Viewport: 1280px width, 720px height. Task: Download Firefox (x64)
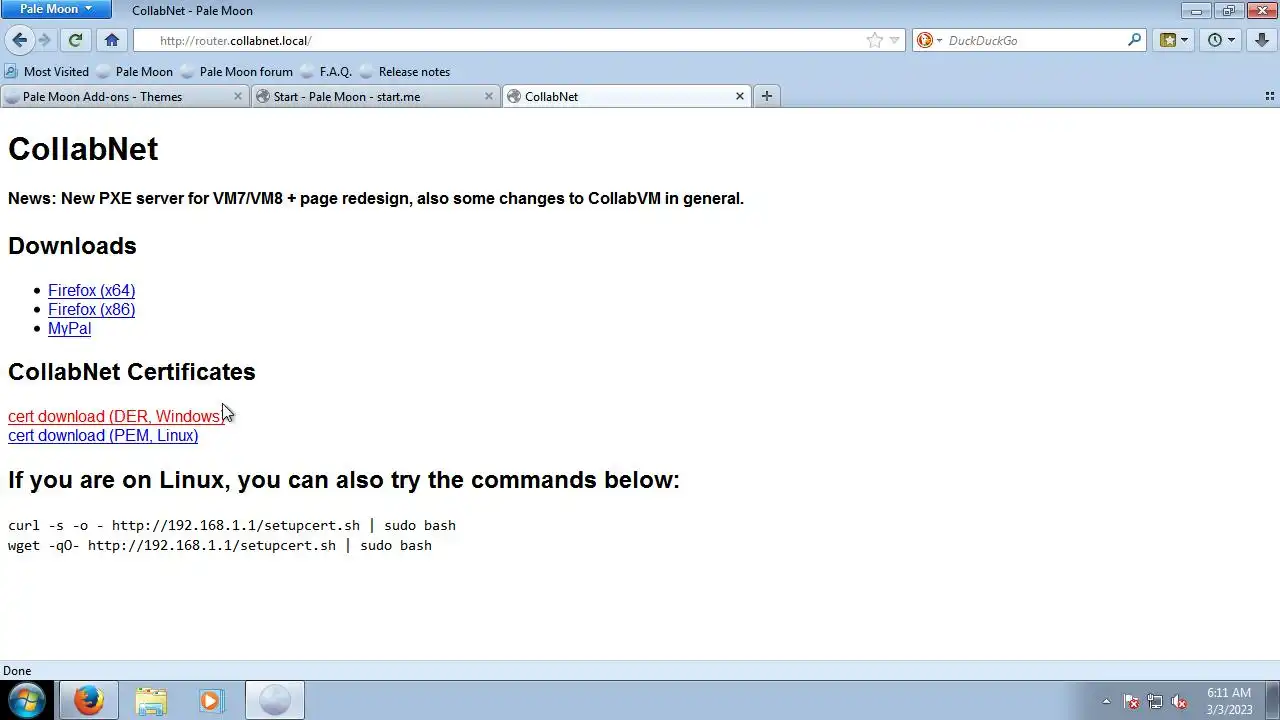click(x=91, y=290)
